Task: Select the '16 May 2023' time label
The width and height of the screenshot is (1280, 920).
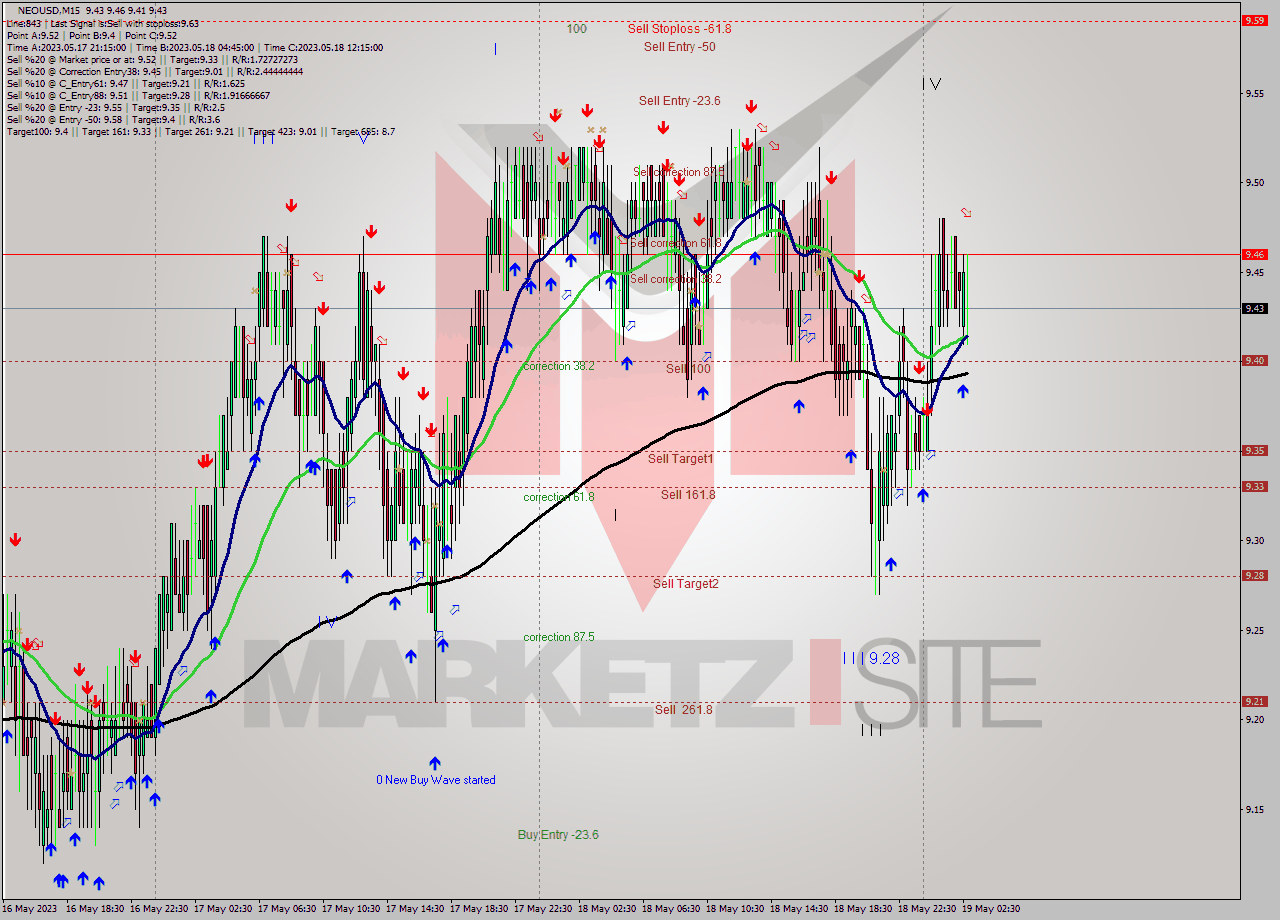Action: [x=29, y=909]
